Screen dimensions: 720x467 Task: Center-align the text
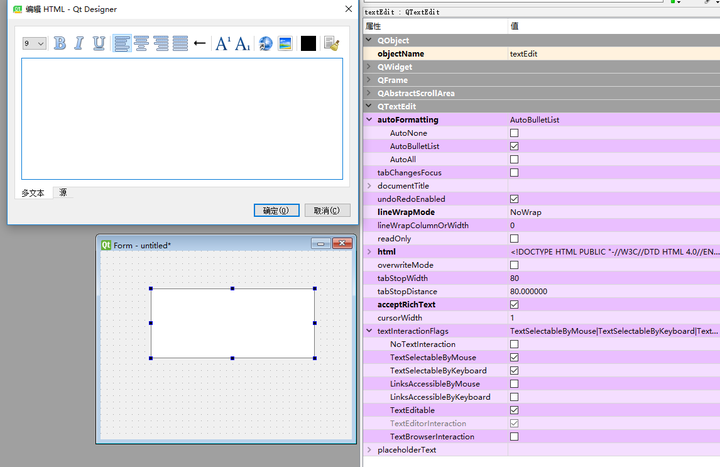(141, 43)
